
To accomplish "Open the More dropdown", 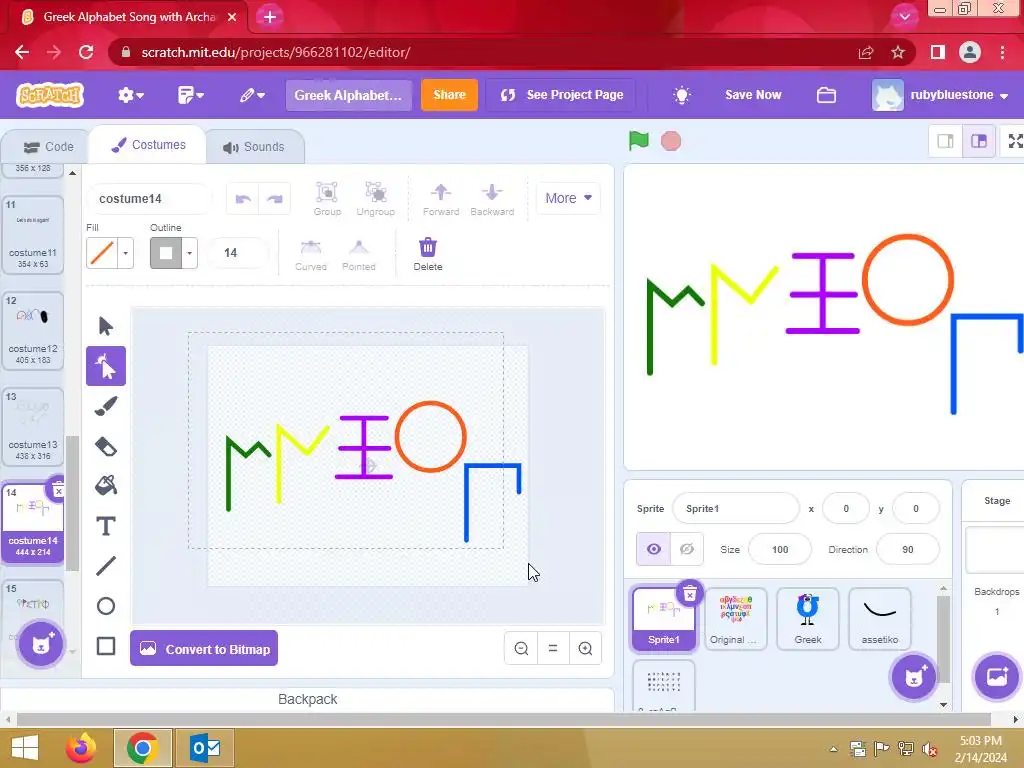I will (x=568, y=198).
